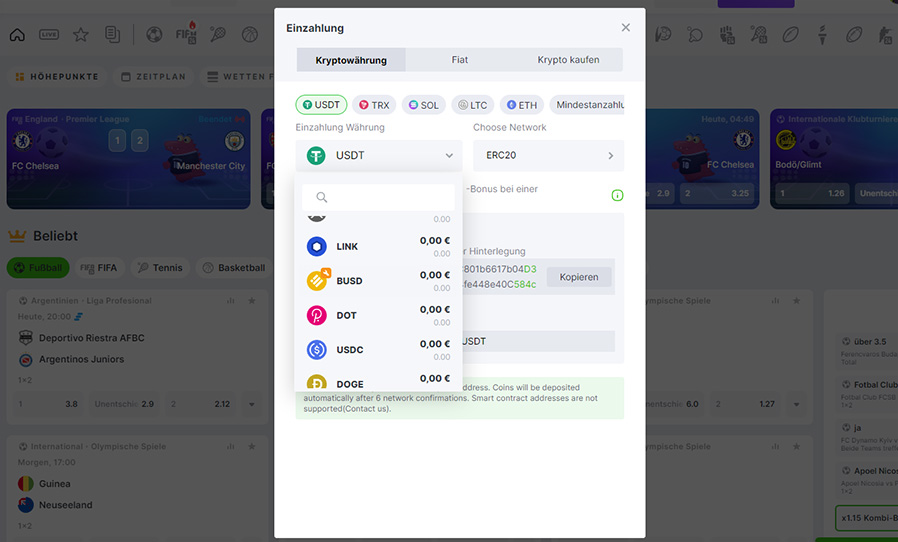Select the football sport icon in navigation
This screenshot has width=898, height=542.
(x=154, y=35)
